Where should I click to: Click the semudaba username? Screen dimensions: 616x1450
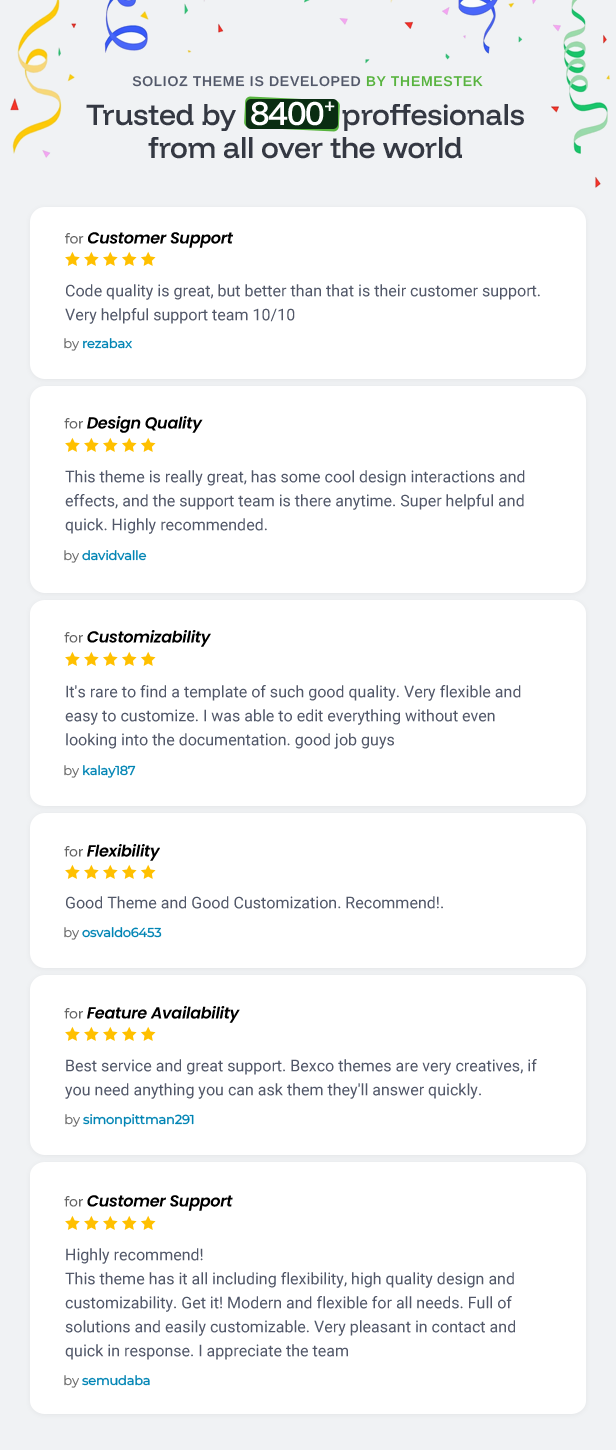coord(115,1380)
